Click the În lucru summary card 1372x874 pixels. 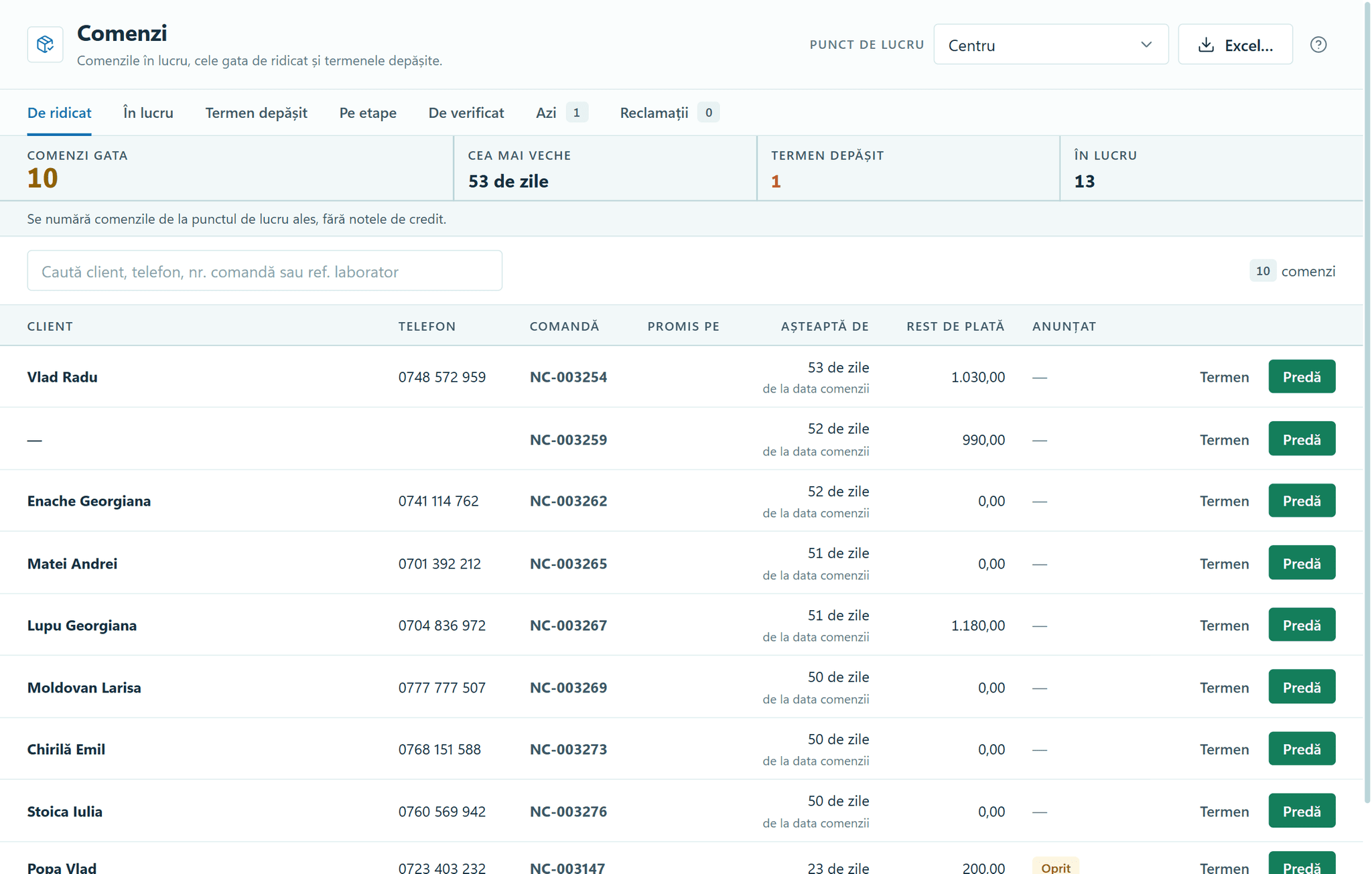(1211, 168)
